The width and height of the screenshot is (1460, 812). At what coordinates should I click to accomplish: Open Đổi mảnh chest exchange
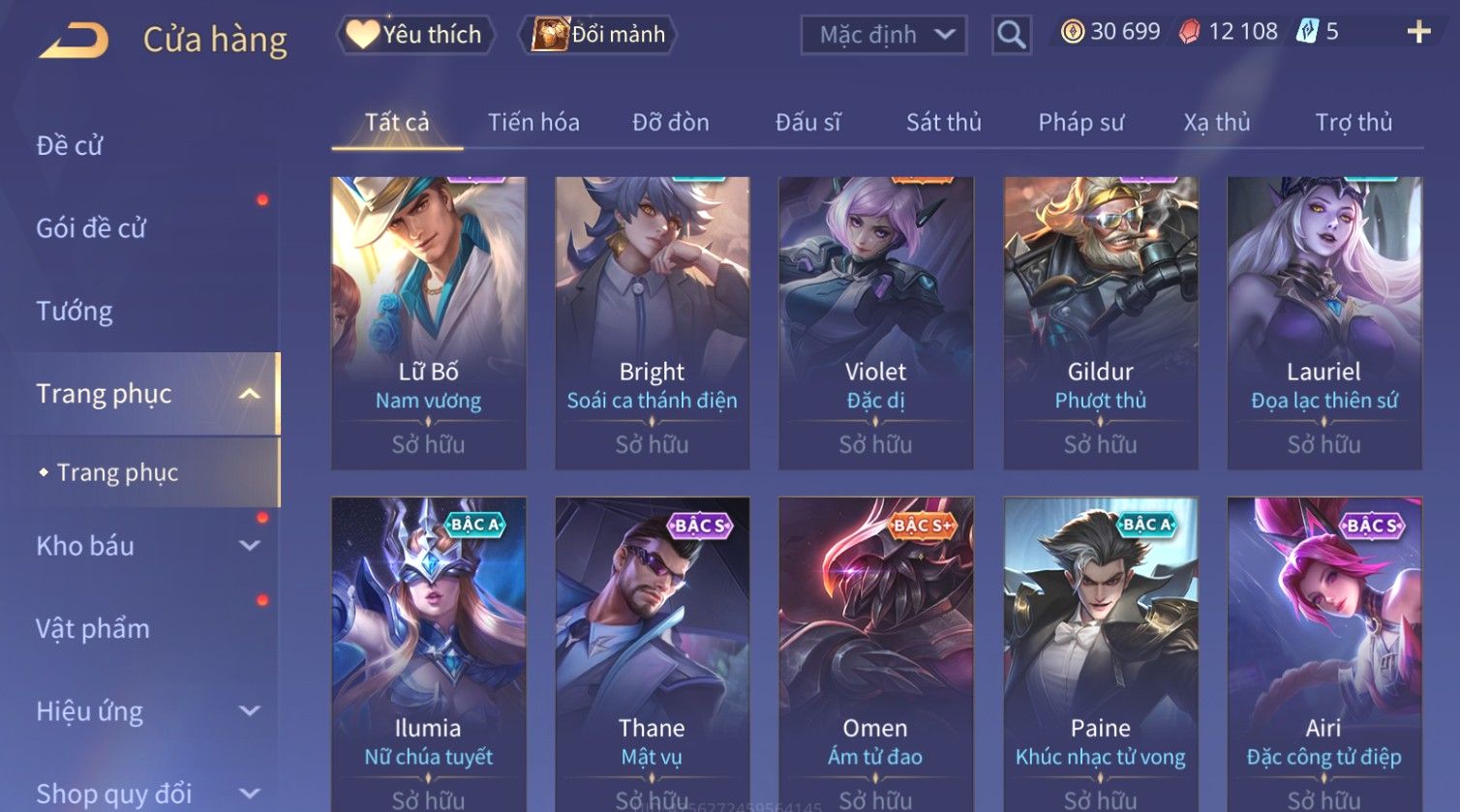597,35
